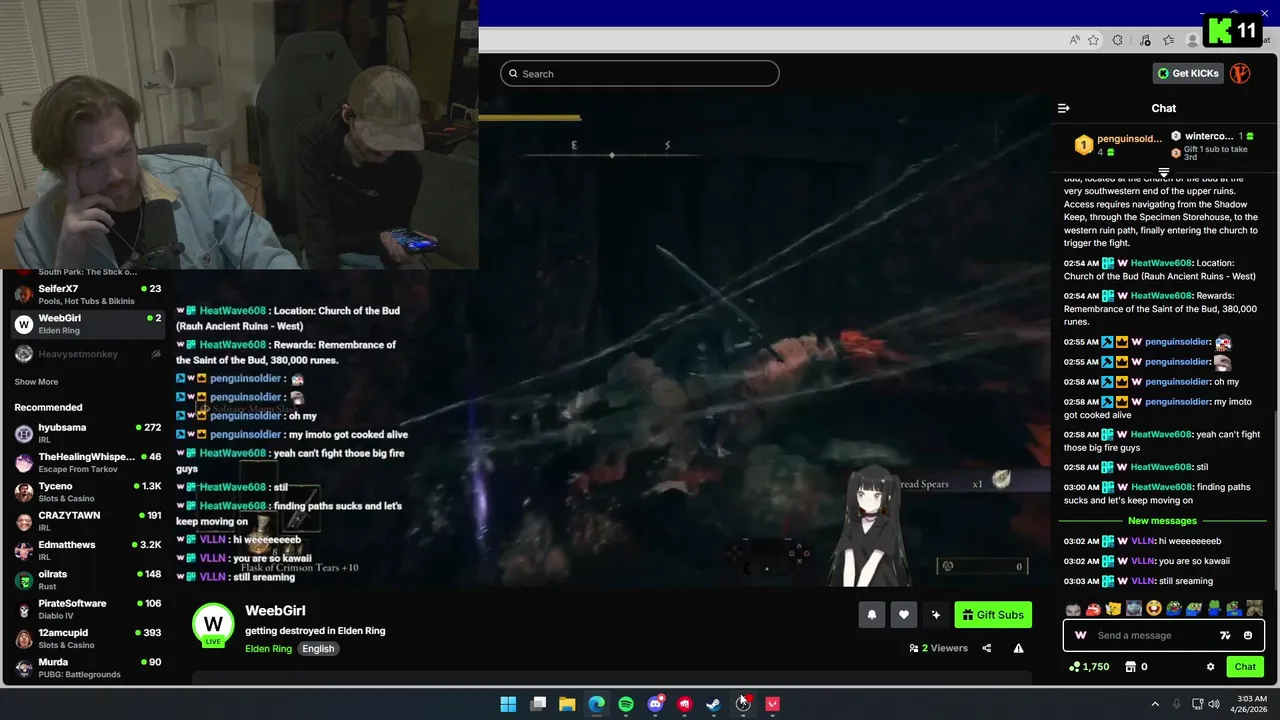The image size is (1280, 720).
Task: Open the Elden Ring category link
Action: [x=268, y=648]
